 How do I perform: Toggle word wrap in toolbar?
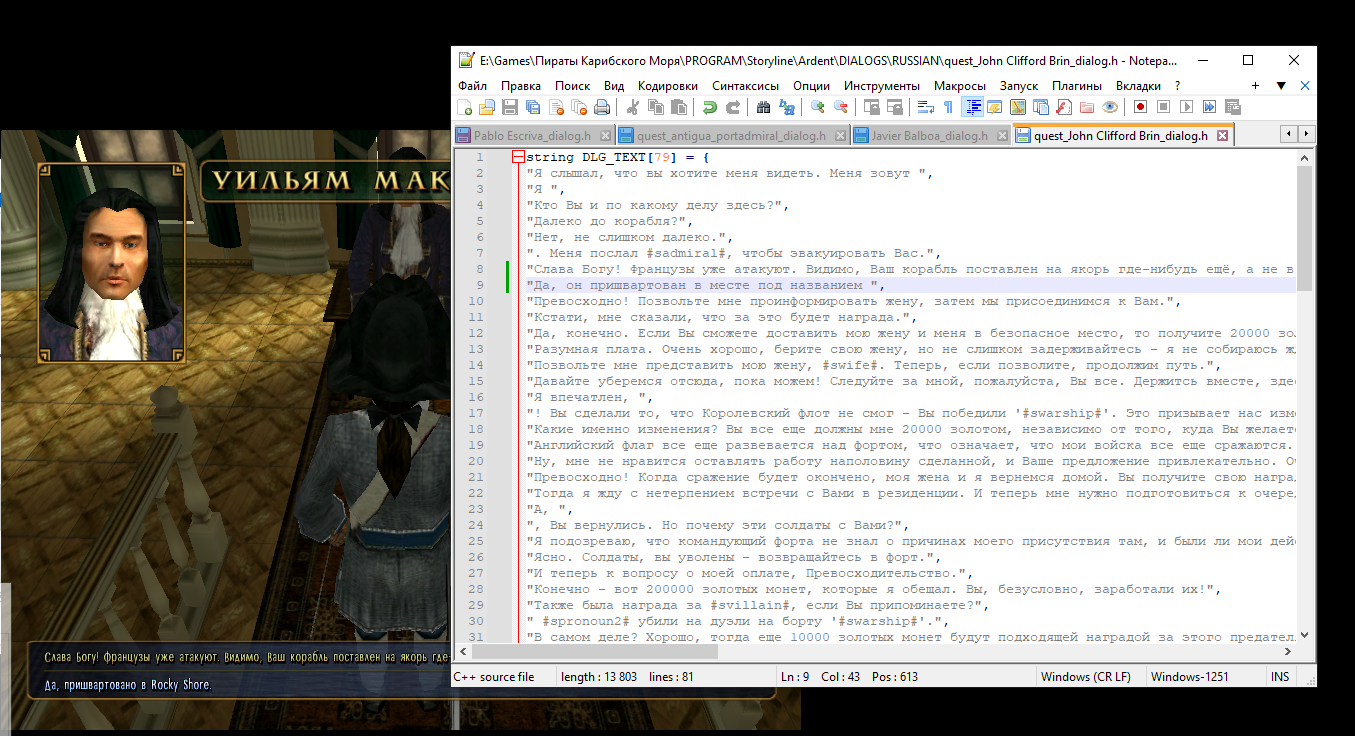tap(925, 107)
